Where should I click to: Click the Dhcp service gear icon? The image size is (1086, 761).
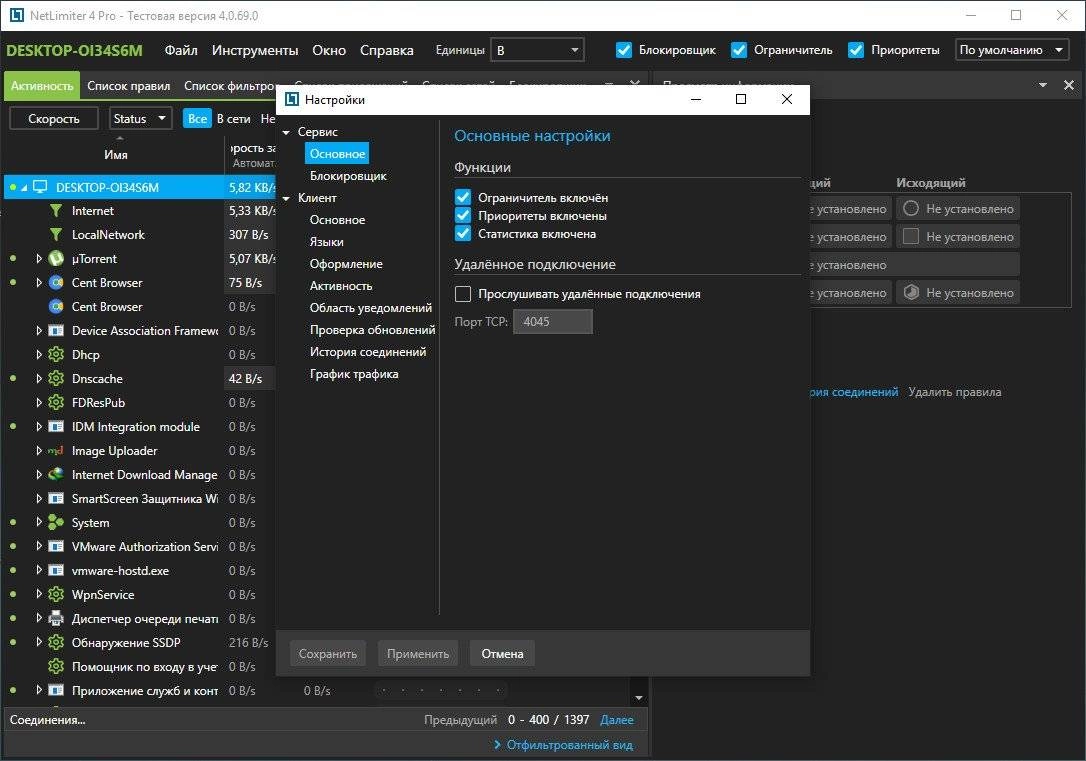pyautogui.click(x=55, y=355)
